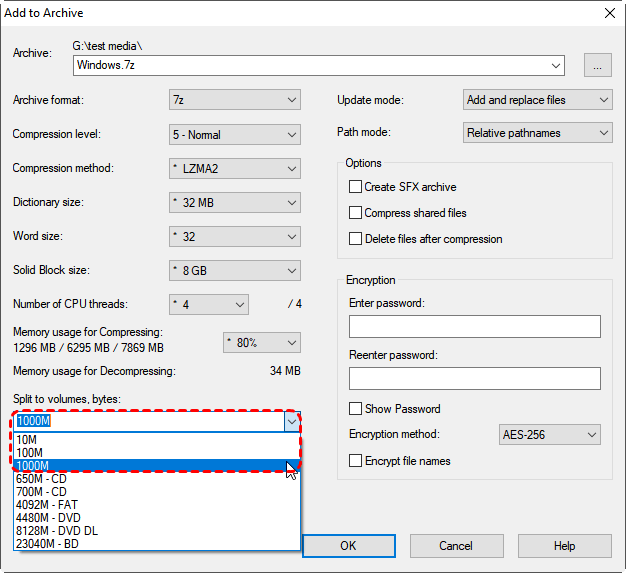Enable Create SFX archive checkbox
Screen dimensions: 626x573
(355, 187)
